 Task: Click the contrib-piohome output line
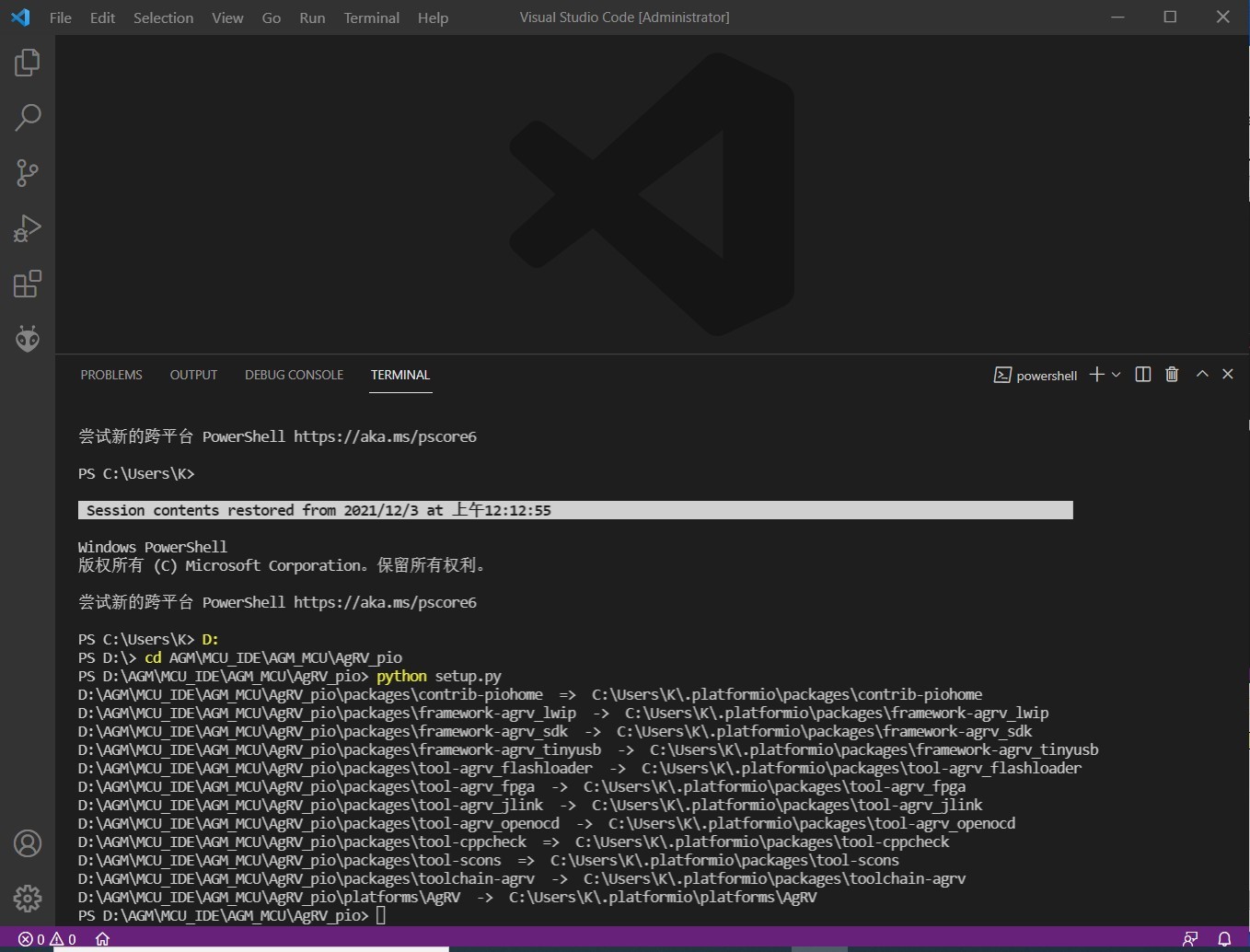[530, 694]
